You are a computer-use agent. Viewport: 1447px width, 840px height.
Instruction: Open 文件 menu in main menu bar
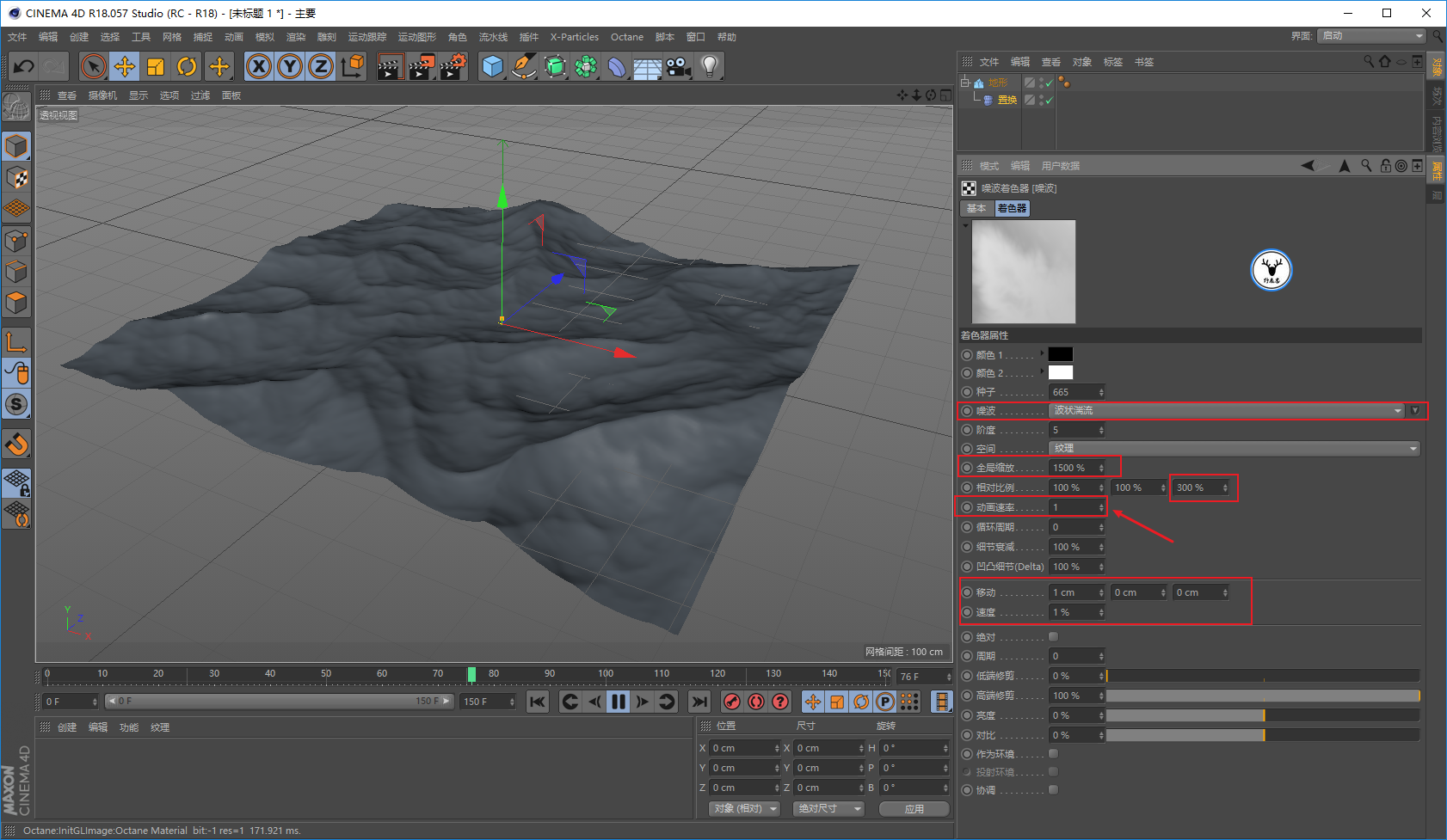pos(17,37)
